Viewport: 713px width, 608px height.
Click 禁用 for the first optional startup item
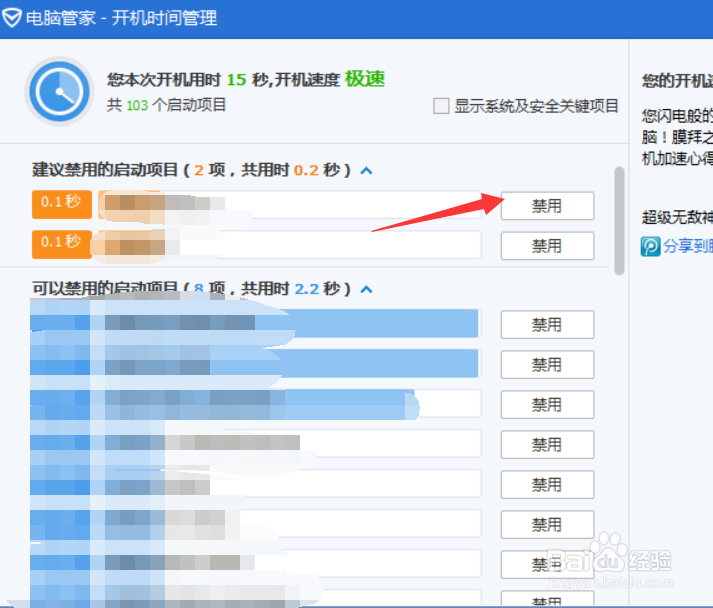tap(547, 325)
